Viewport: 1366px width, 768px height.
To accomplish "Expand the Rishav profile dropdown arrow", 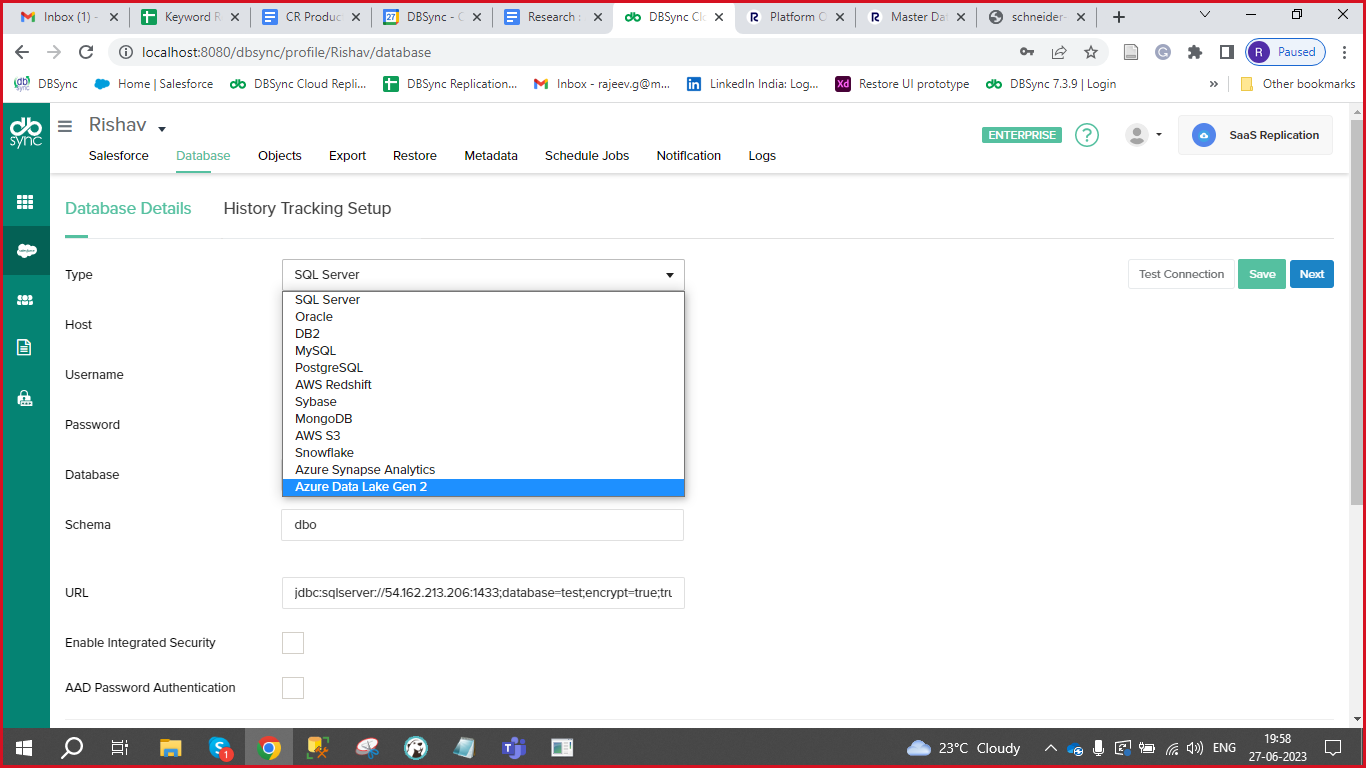I will (162, 129).
